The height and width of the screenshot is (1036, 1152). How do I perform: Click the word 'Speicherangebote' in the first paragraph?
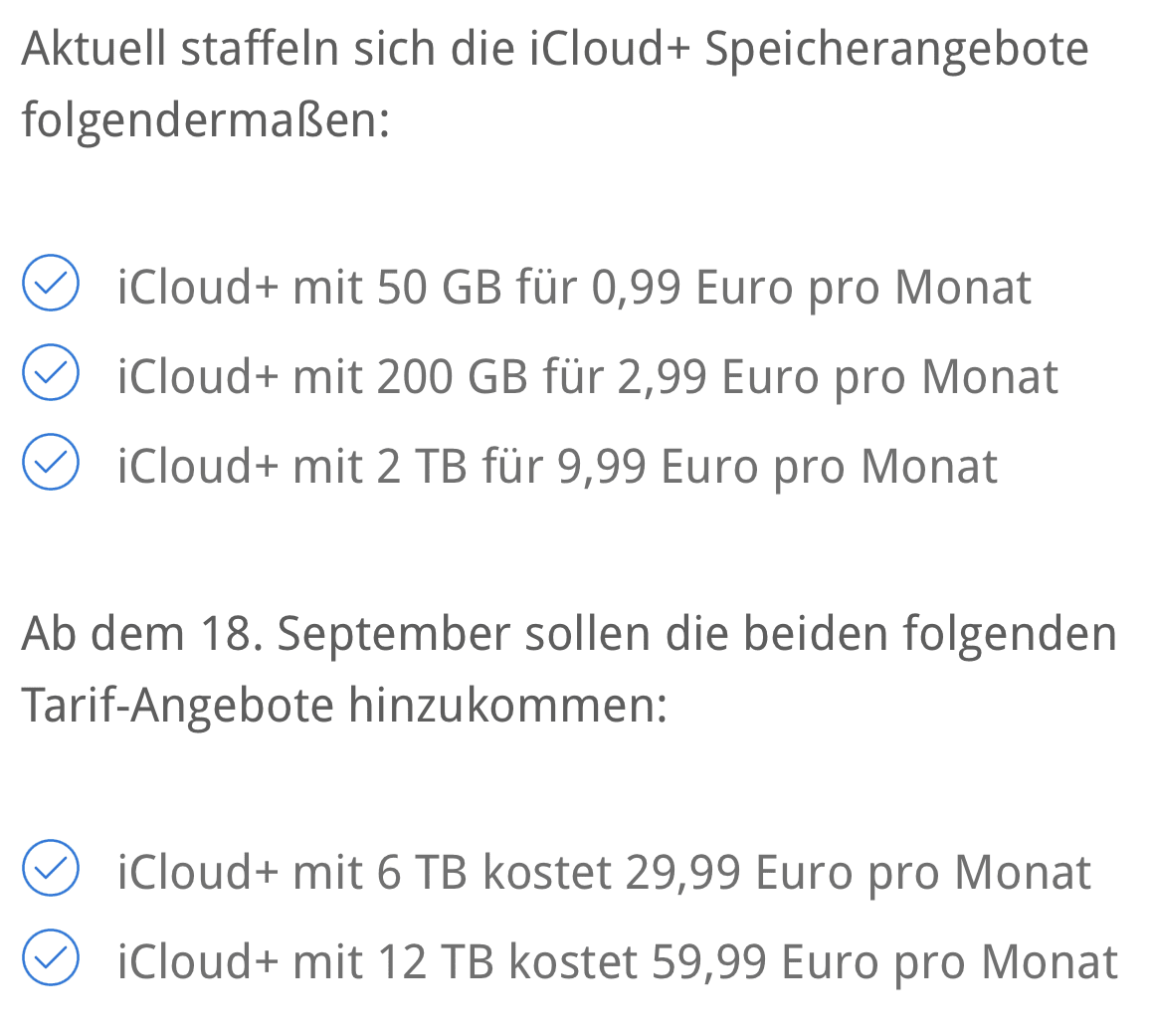pos(896,51)
